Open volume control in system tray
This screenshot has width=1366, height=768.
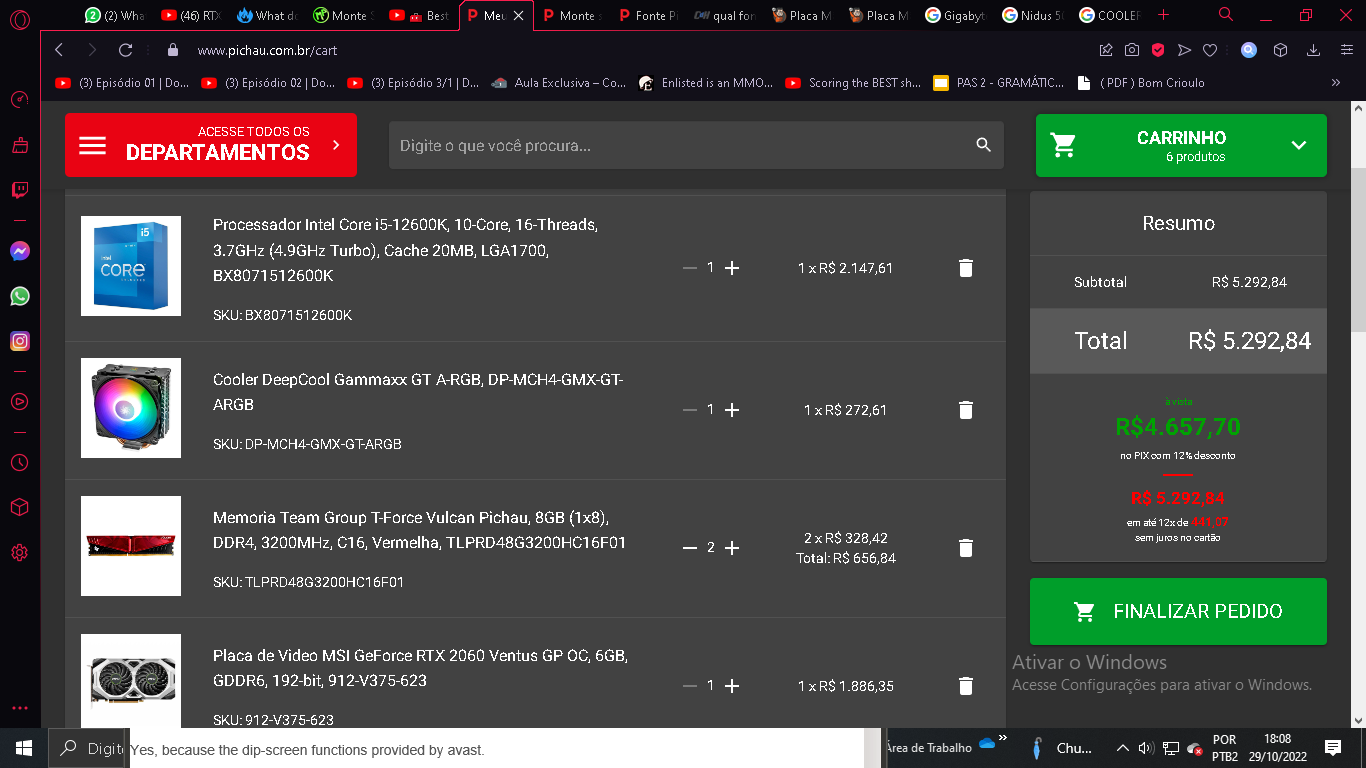[x=1145, y=748]
